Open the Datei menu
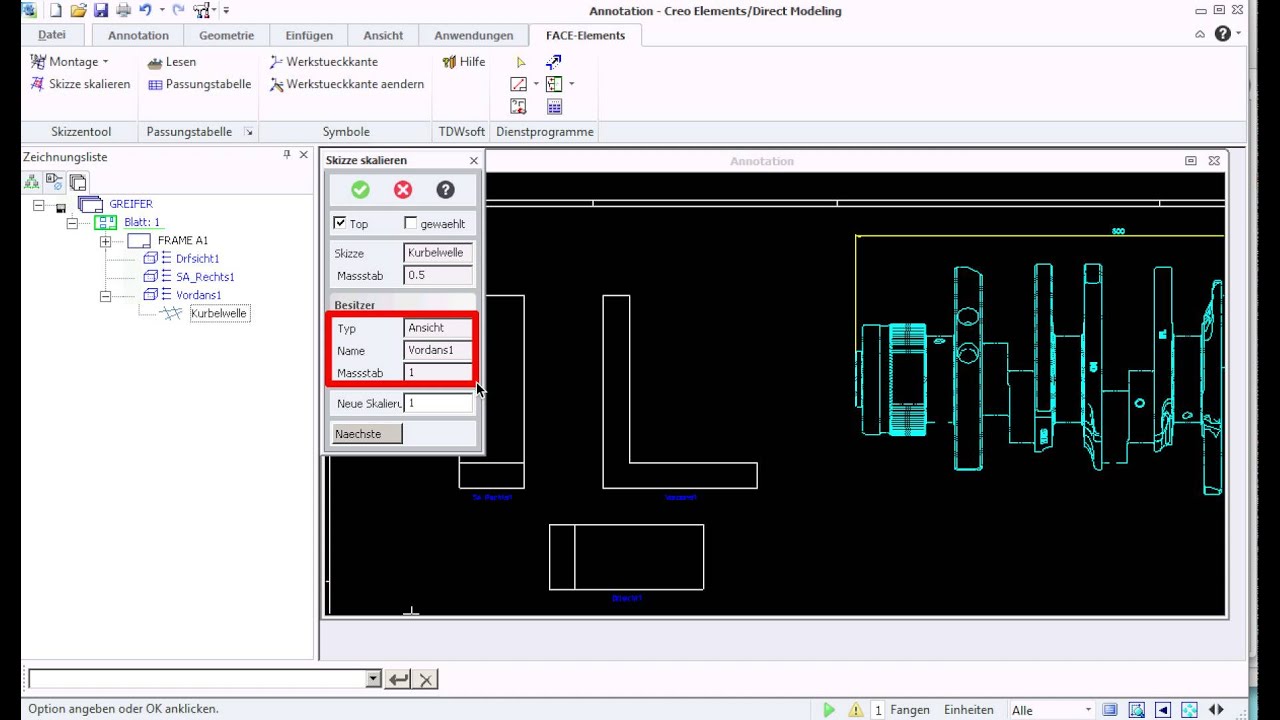The height and width of the screenshot is (720, 1280). tap(52, 35)
